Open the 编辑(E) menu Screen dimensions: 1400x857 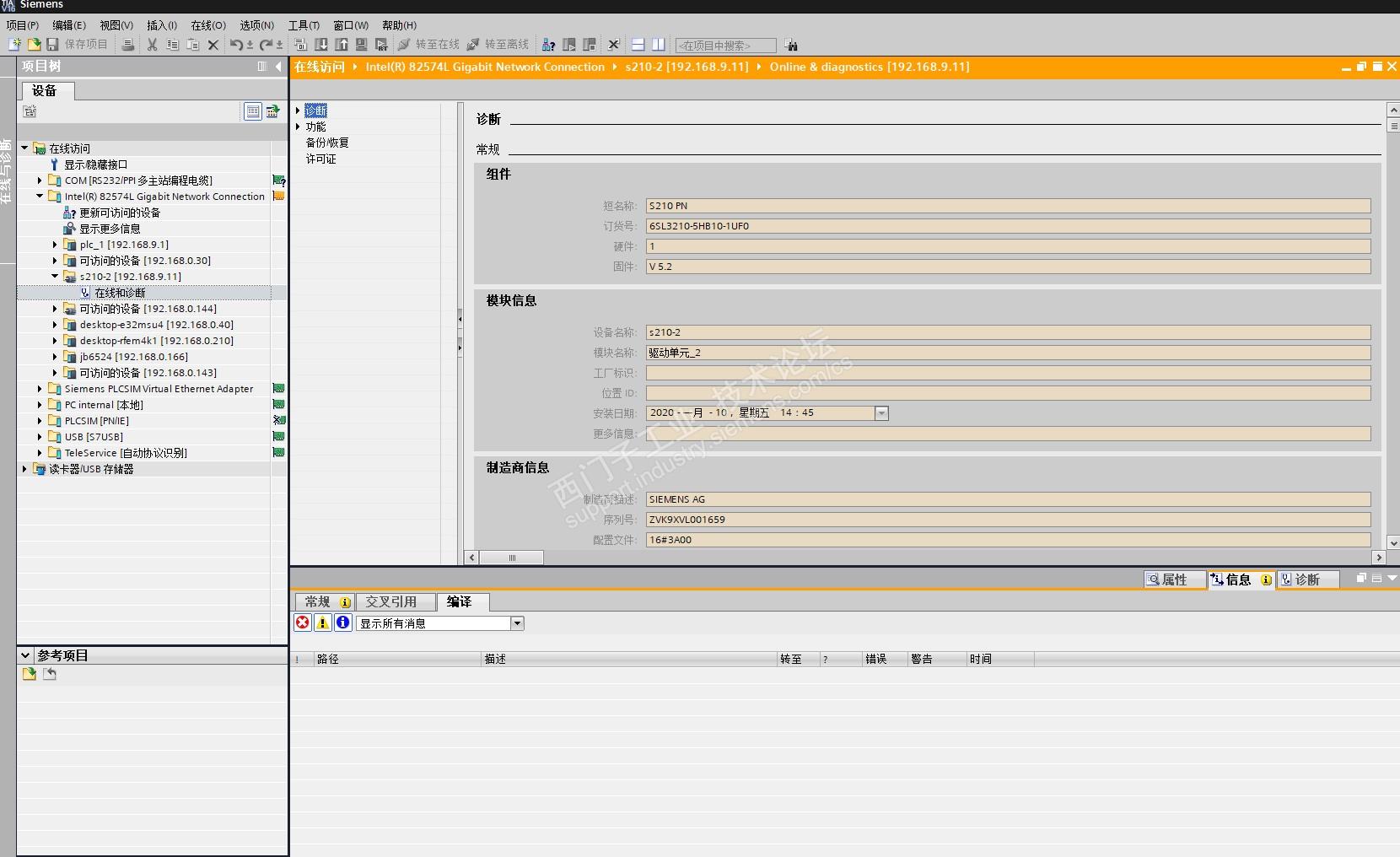pyautogui.click(x=69, y=25)
